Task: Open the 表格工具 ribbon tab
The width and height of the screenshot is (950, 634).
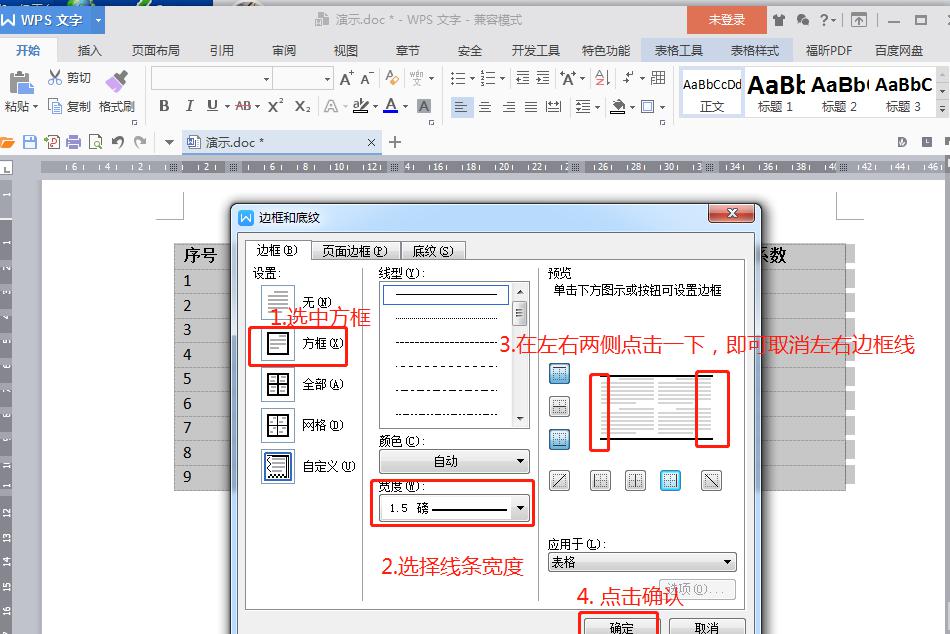Action: (x=679, y=51)
